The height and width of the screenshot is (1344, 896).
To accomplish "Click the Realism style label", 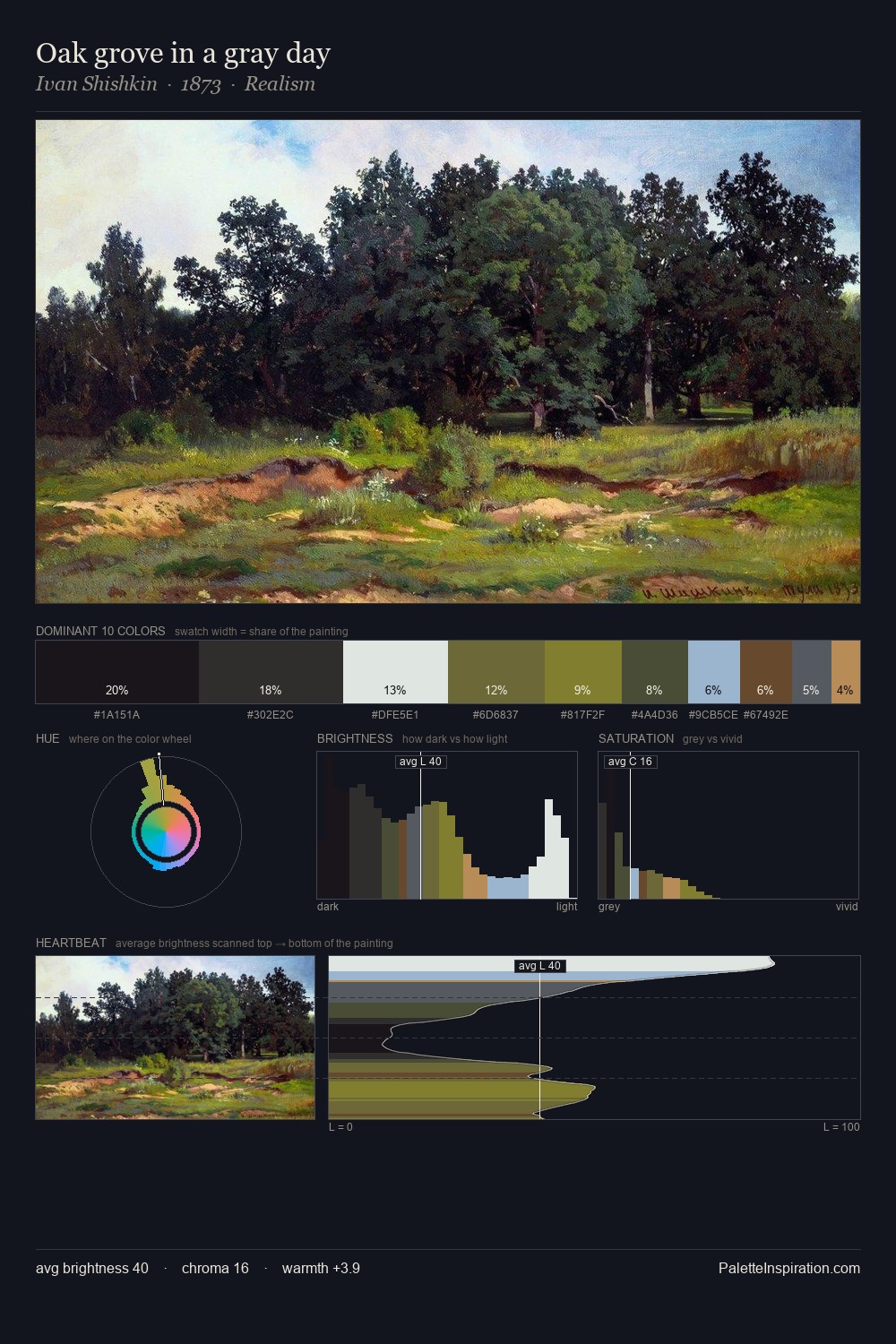I will [x=280, y=84].
